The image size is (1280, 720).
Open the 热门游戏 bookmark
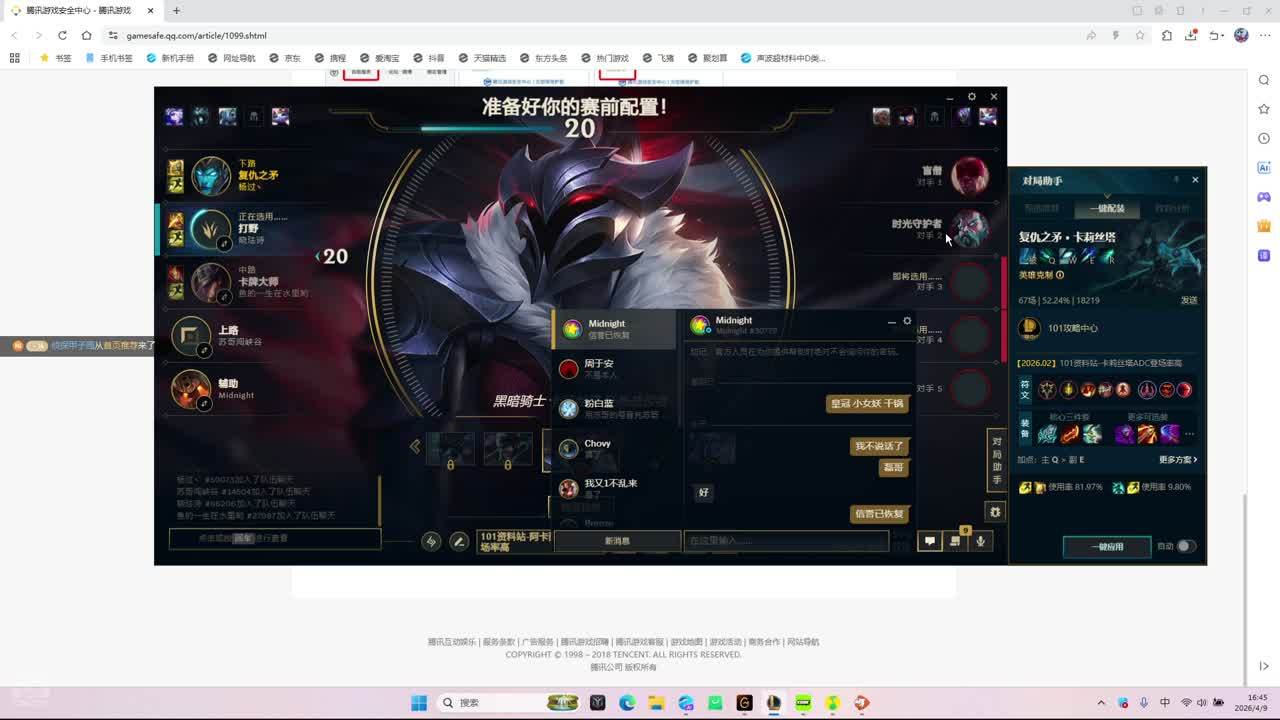pyautogui.click(x=605, y=58)
